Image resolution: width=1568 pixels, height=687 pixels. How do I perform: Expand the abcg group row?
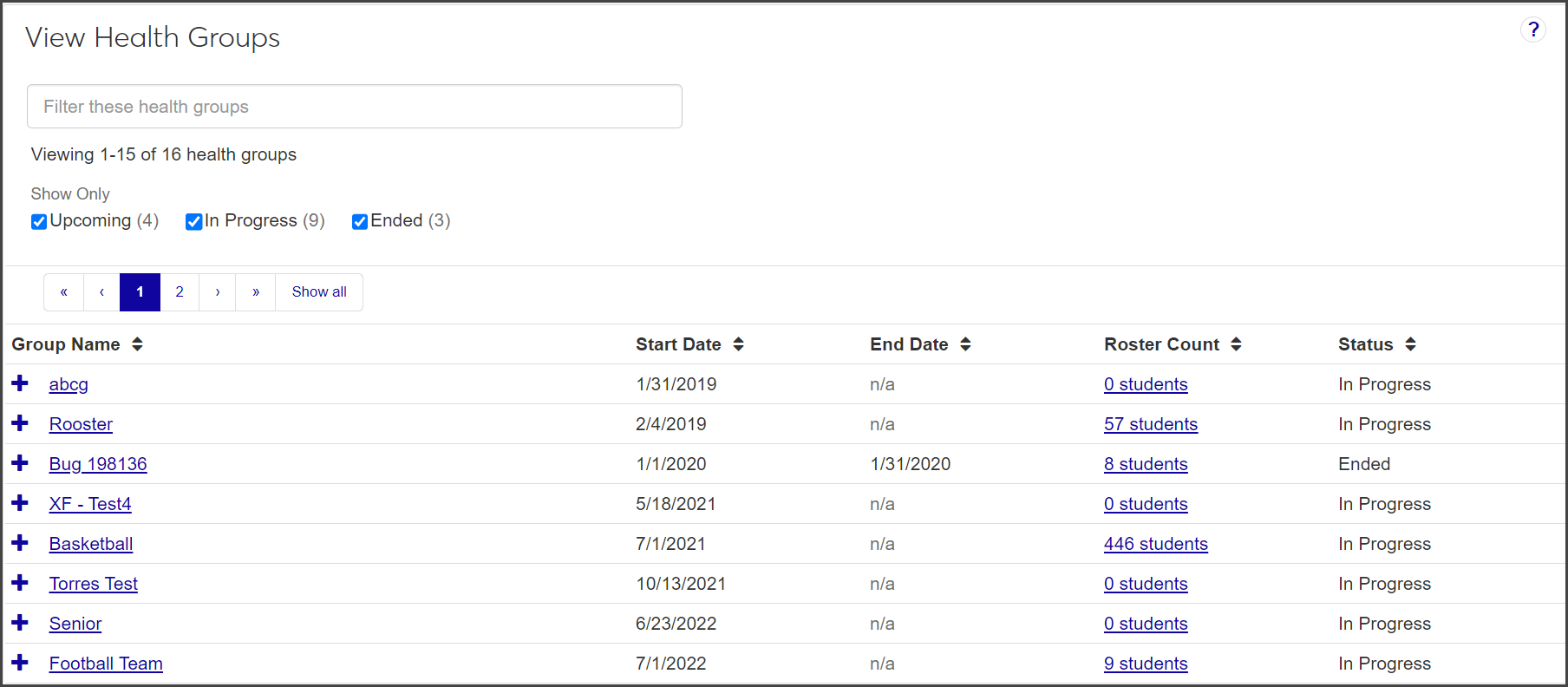pos(20,383)
